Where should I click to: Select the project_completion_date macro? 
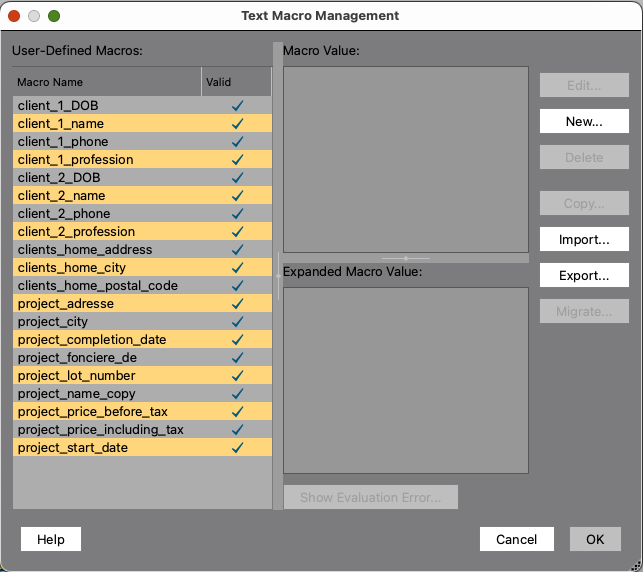[x=142, y=340]
